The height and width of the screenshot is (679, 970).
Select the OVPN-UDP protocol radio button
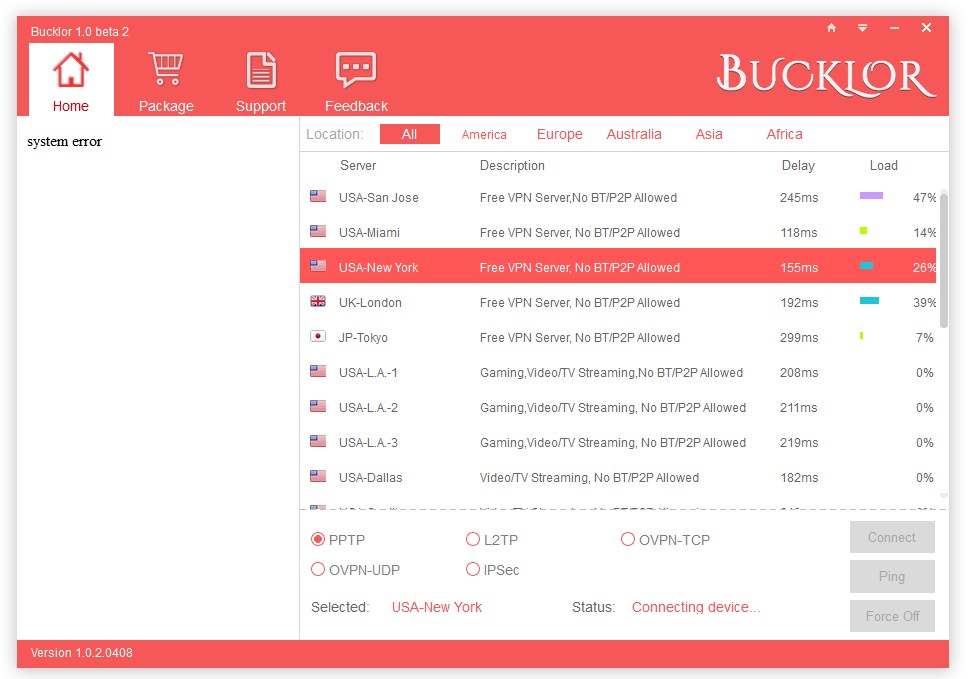pyautogui.click(x=318, y=569)
